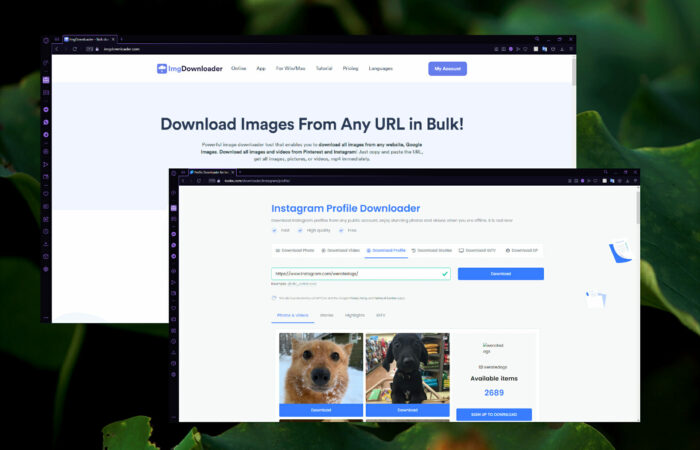The image size is (700, 450).
Task: Expand the For Win/Mac menu
Action: click(x=291, y=68)
